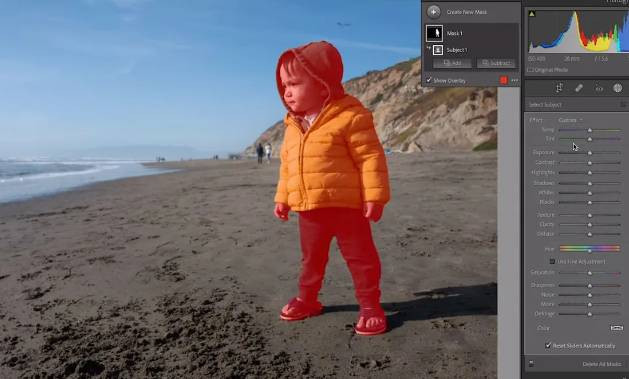This screenshot has height=379, width=629.
Task: Click the Highlights slider handle
Action: pos(590,172)
